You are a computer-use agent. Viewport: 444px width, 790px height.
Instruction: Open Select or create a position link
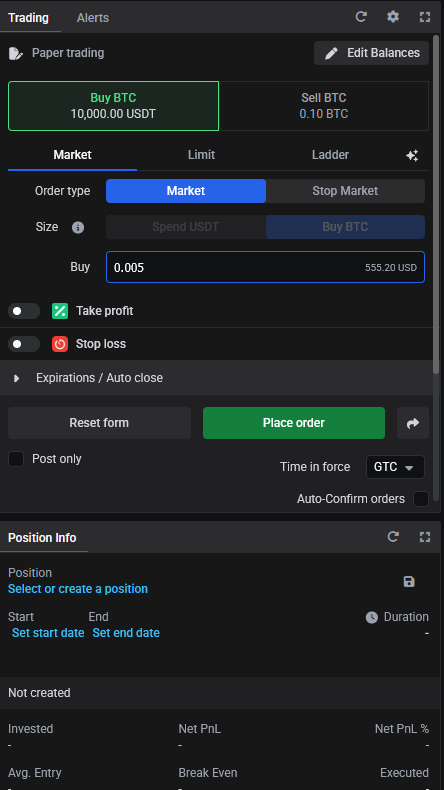(x=78, y=589)
